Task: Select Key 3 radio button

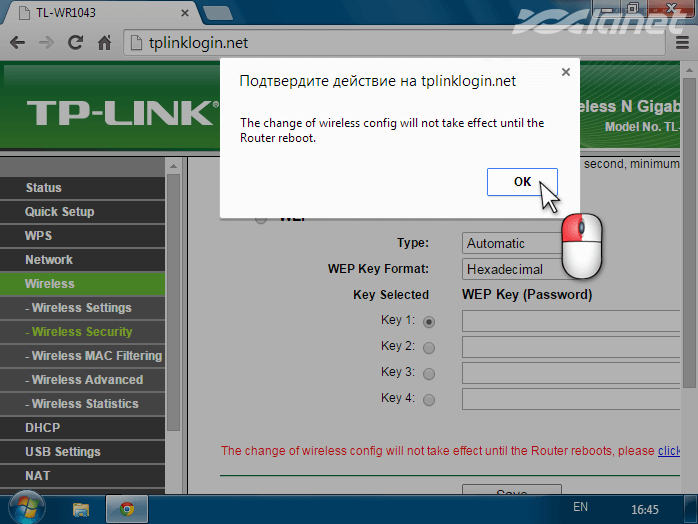Action: pos(429,374)
